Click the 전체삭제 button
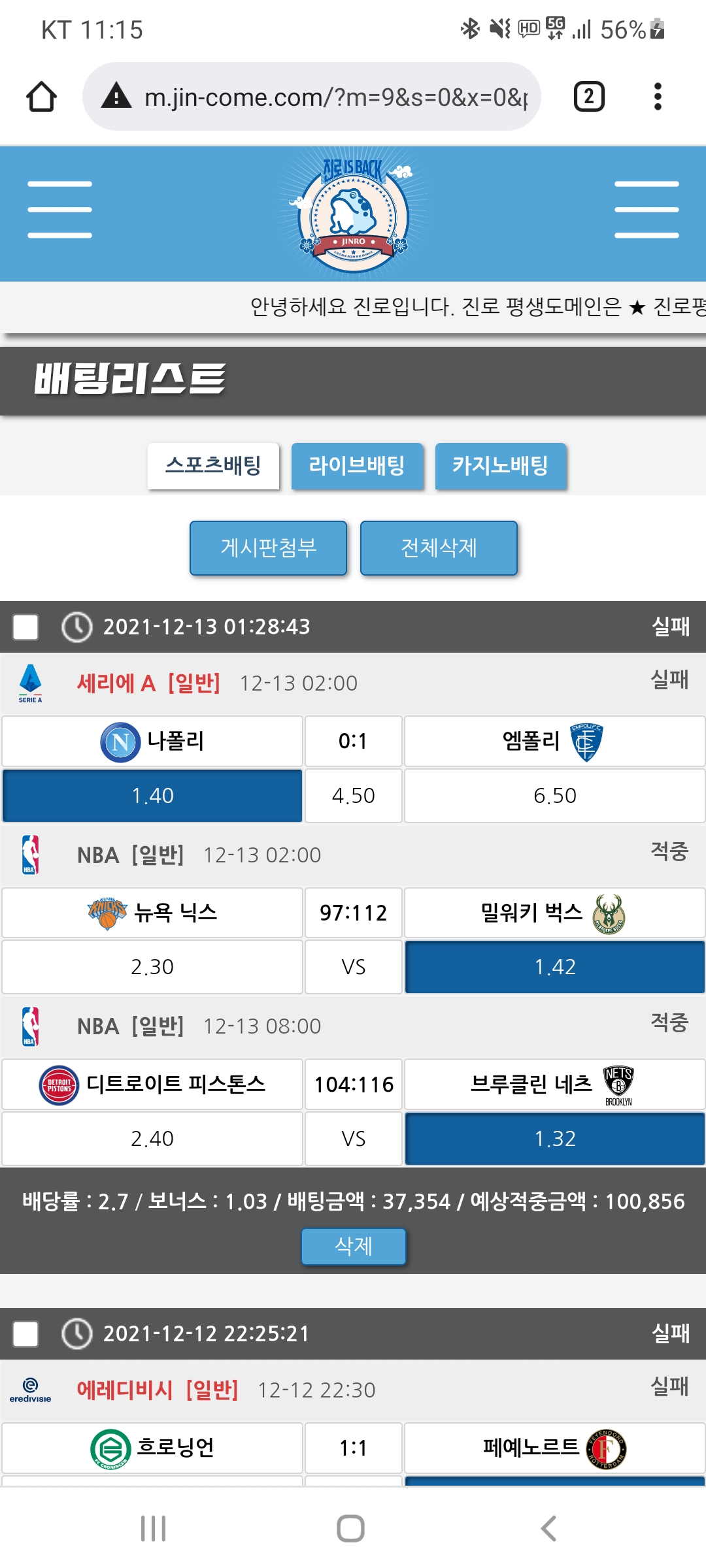 coord(439,547)
